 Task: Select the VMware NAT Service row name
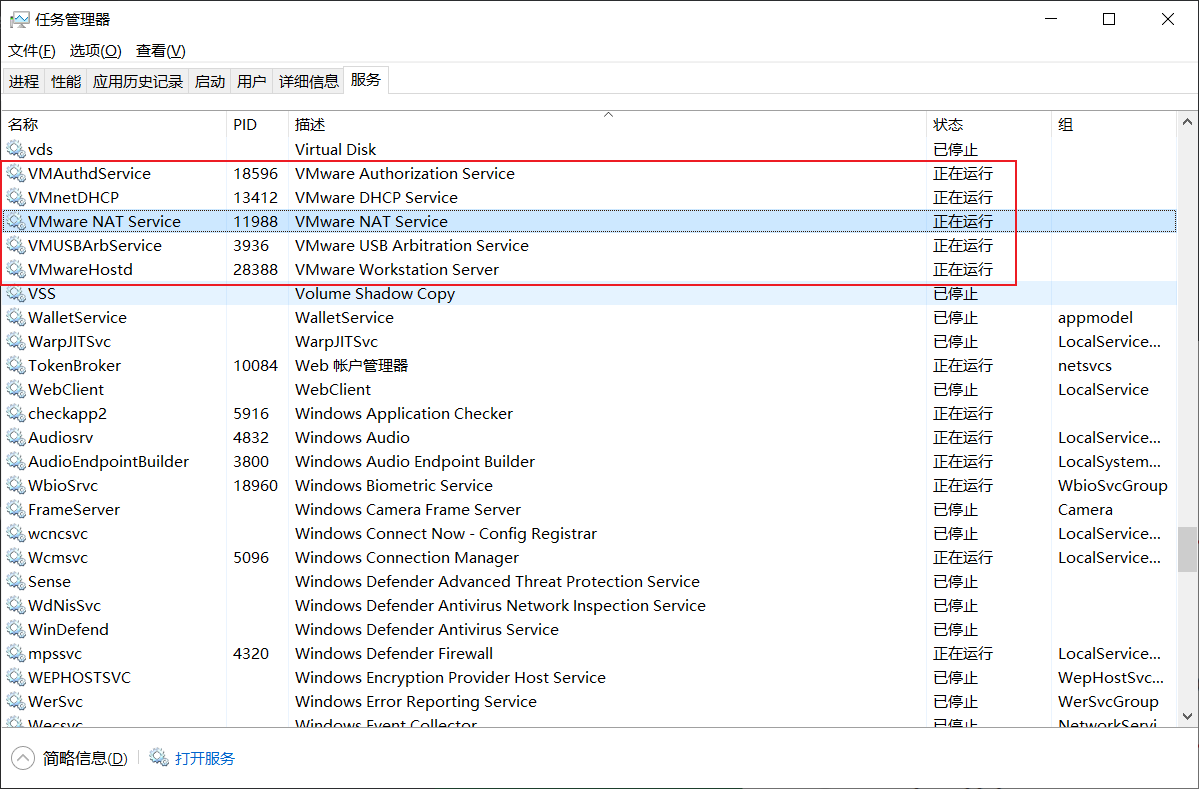click(x=104, y=222)
